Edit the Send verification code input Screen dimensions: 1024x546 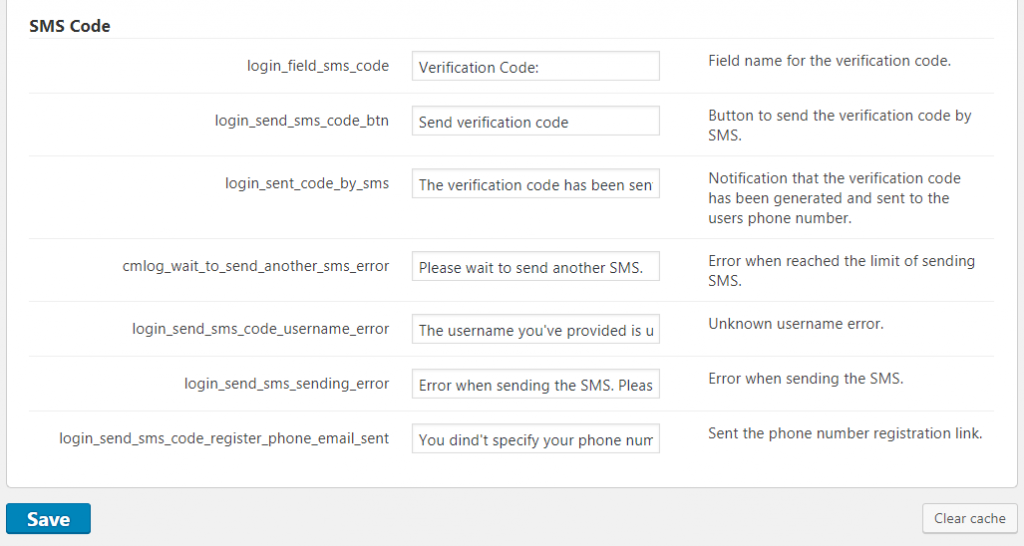click(535, 122)
